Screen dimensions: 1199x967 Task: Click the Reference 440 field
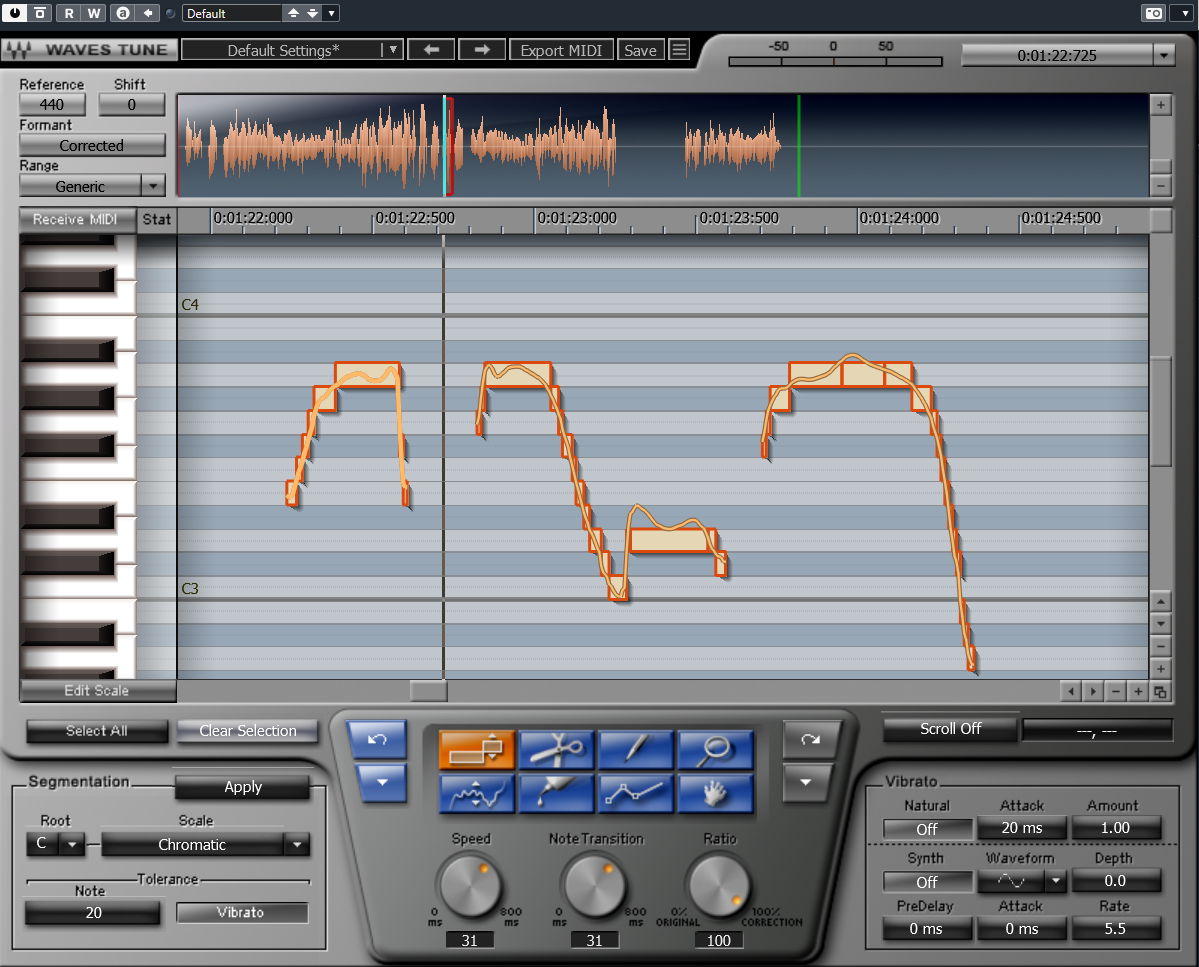click(52, 105)
